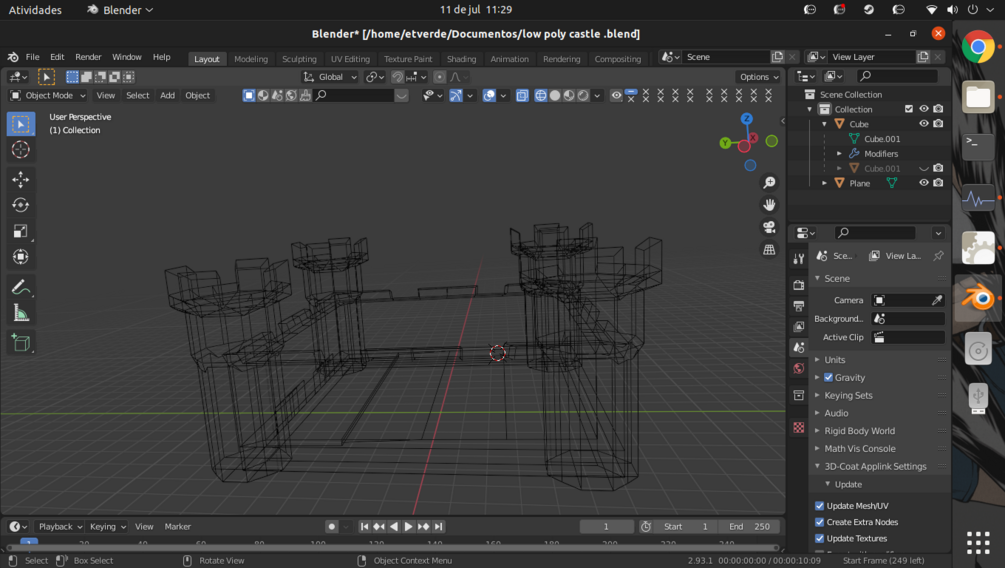Open the Options dropdown
This screenshot has width=1005, height=568.
[759, 77]
